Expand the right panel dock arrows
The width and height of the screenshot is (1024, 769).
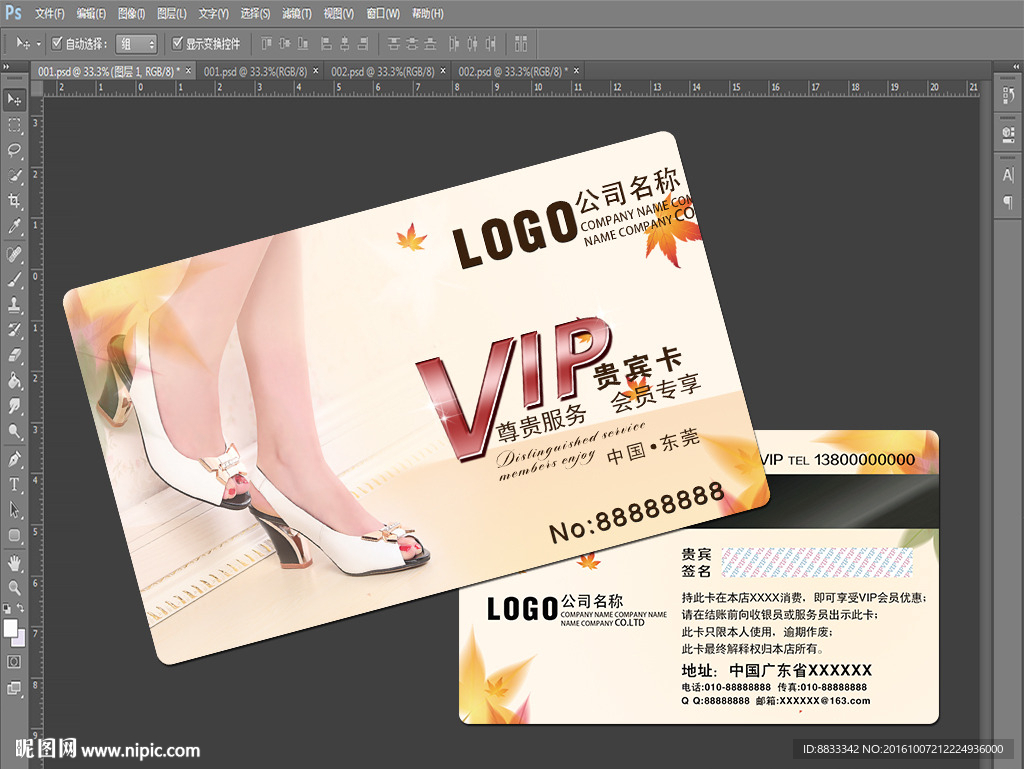(x=1016, y=67)
